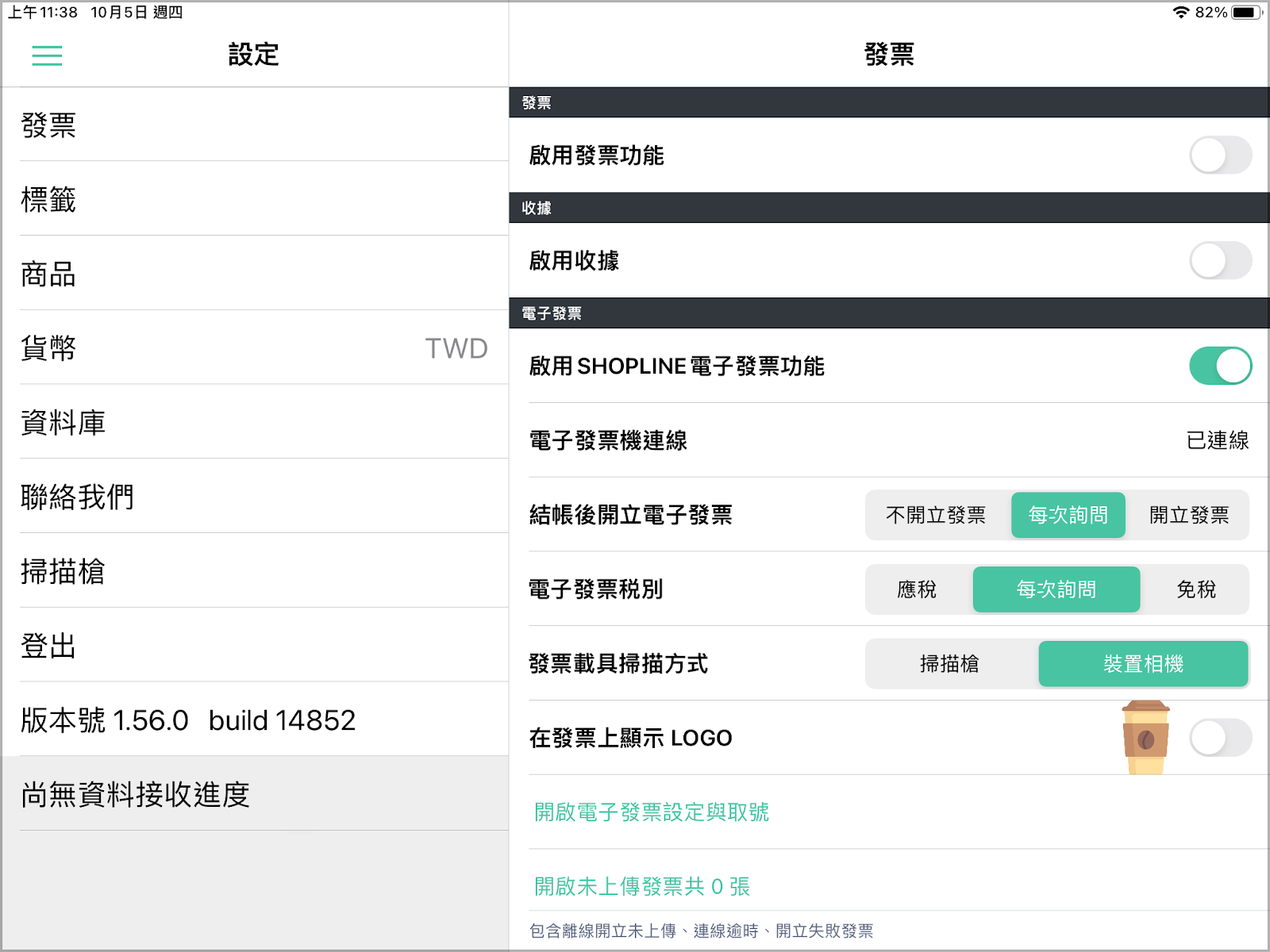Open 開啟未上傳發票共 0 張 link
This screenshot has width=1270, height=952.
pyautogui.click(x=641, y=886)
